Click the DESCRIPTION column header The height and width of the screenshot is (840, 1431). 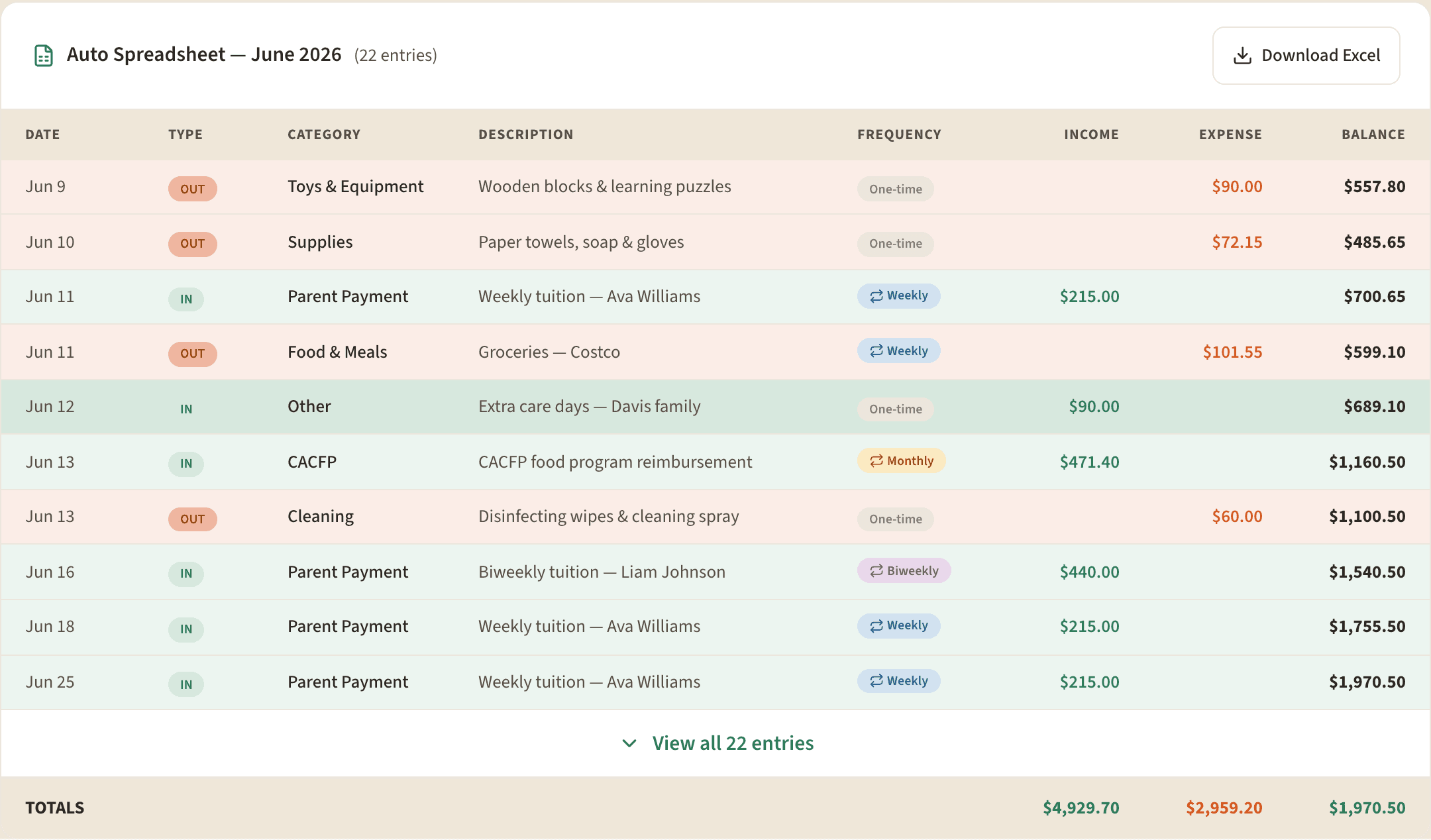click(x=526, y=134)
